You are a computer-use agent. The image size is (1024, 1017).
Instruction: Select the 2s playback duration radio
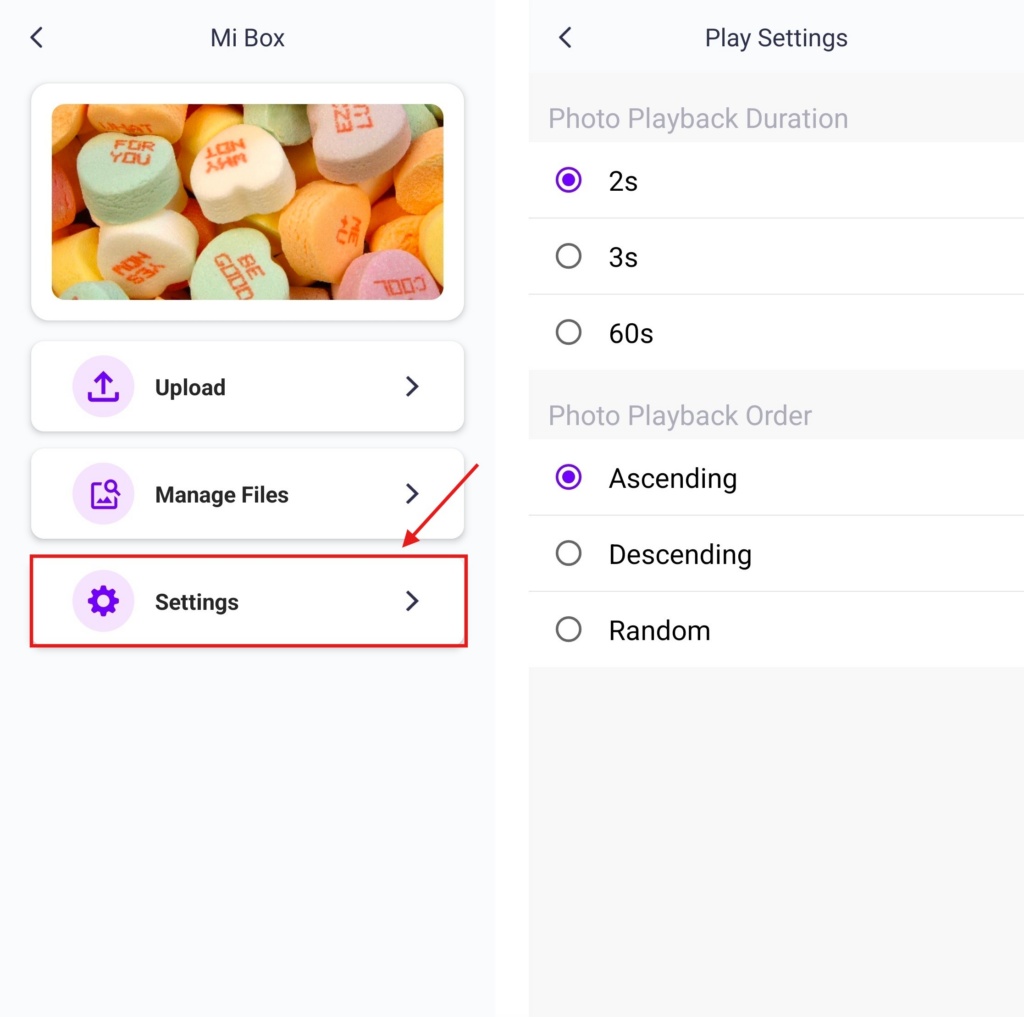pos(568,180)
